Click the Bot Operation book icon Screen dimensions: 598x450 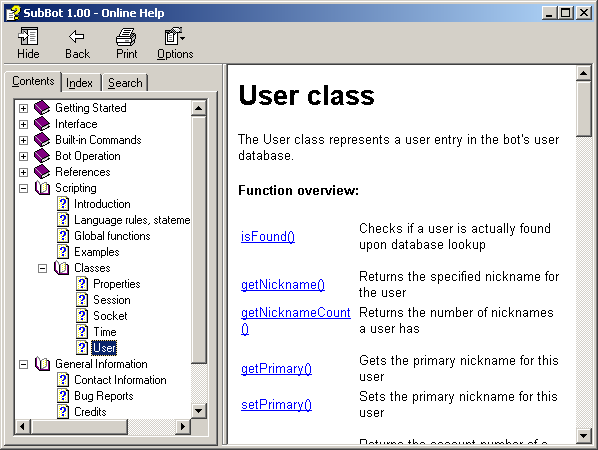click(42, 156)
